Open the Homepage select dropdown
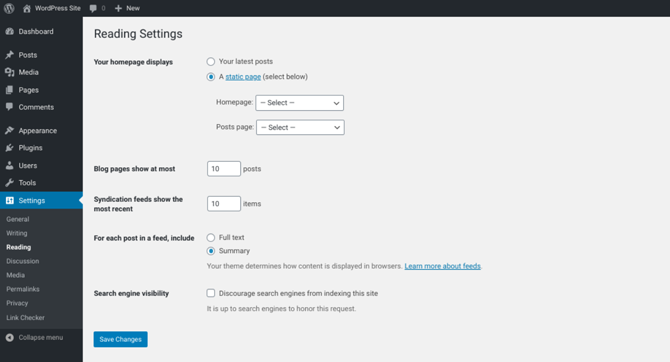Screen dimensions: 670x362 tap(300, 103)
